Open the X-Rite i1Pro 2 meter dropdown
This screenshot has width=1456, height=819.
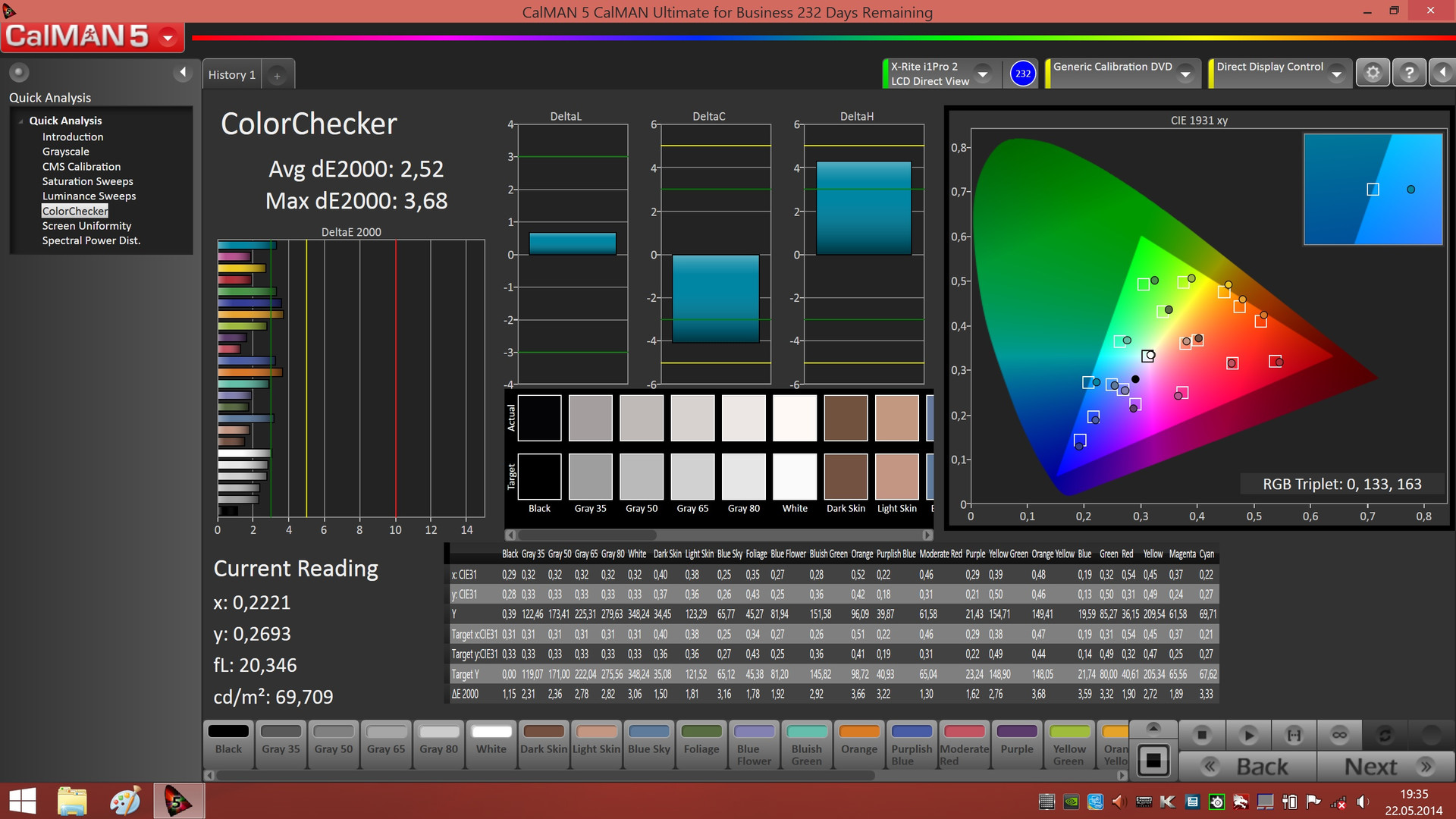[983, 74]
